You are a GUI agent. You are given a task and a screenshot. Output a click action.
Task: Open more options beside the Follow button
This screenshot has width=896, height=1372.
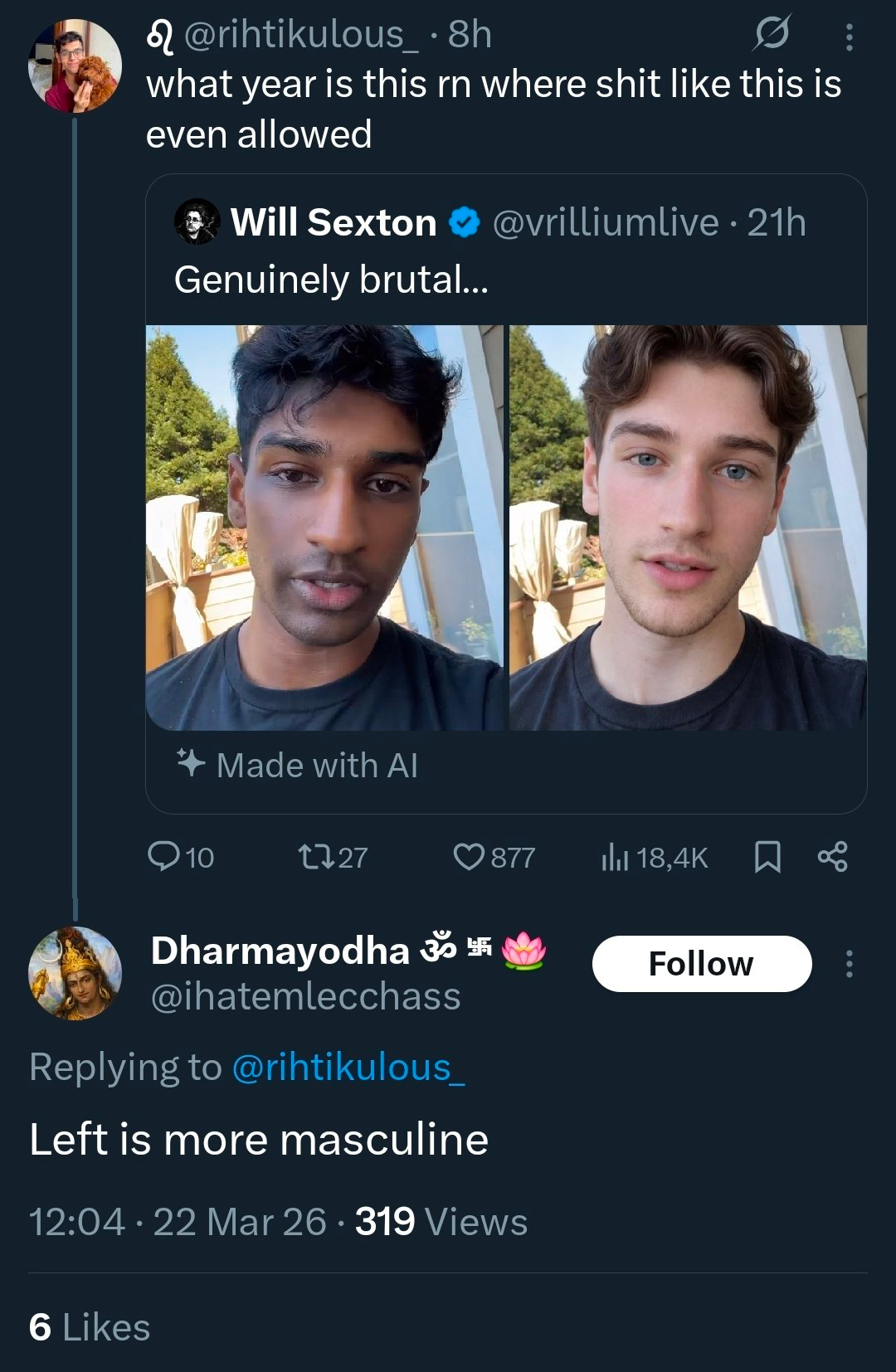[849, 964]
